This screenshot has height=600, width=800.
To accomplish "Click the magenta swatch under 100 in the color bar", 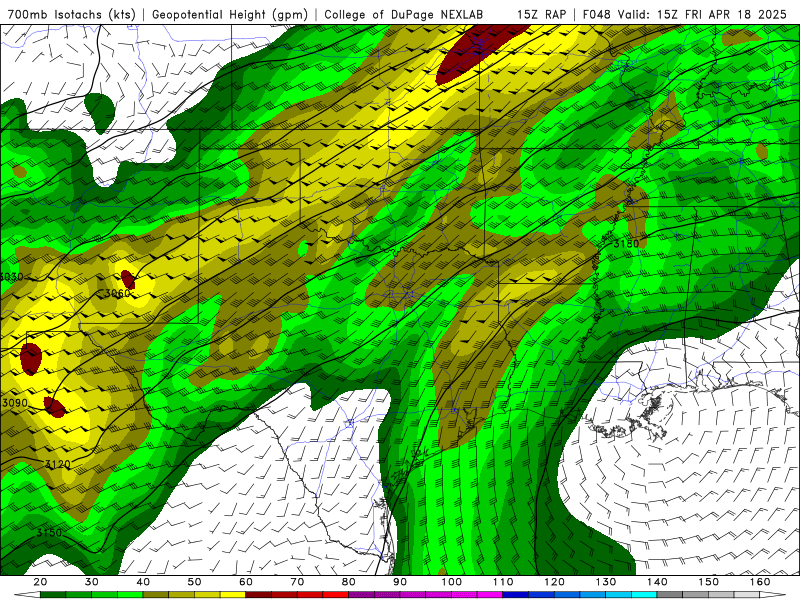I will [464, 595].
